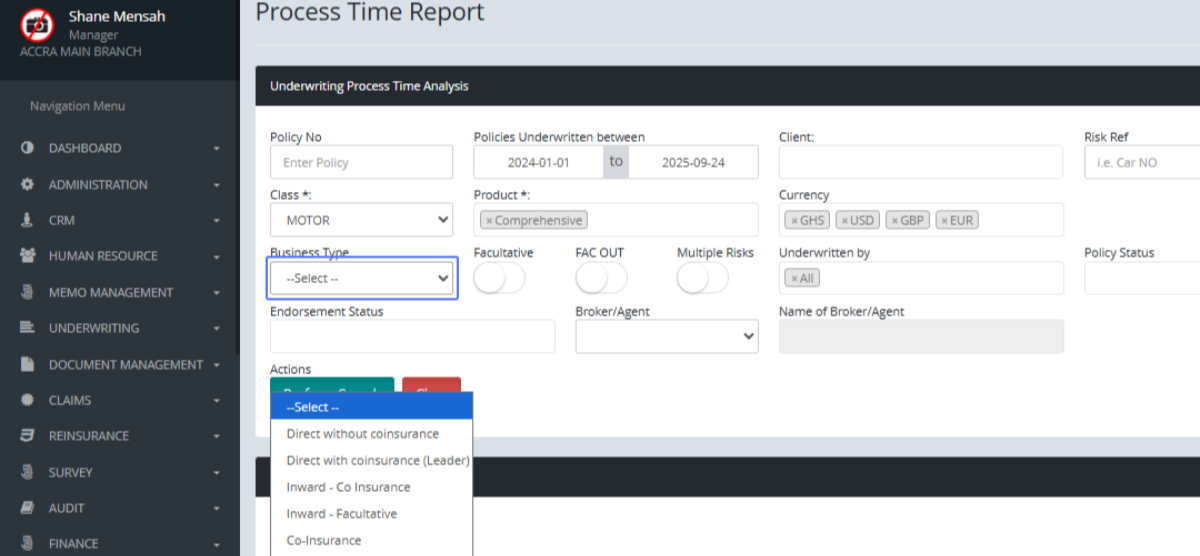
Task: Toggle the Facultative switch
Action: pyautogui.click(x=499, y=279)
